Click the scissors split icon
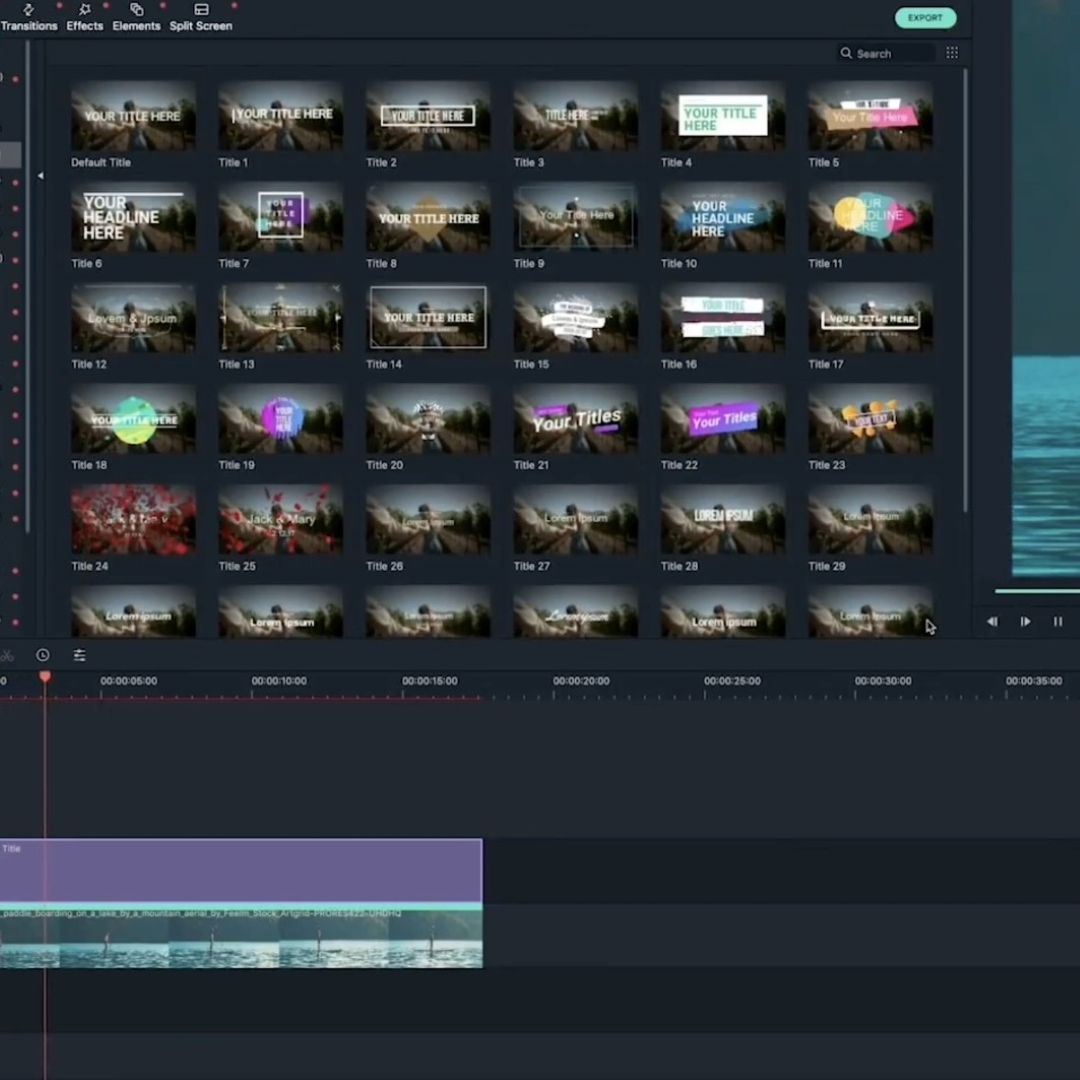1080x1080 pixels. (x=6, y=656)
